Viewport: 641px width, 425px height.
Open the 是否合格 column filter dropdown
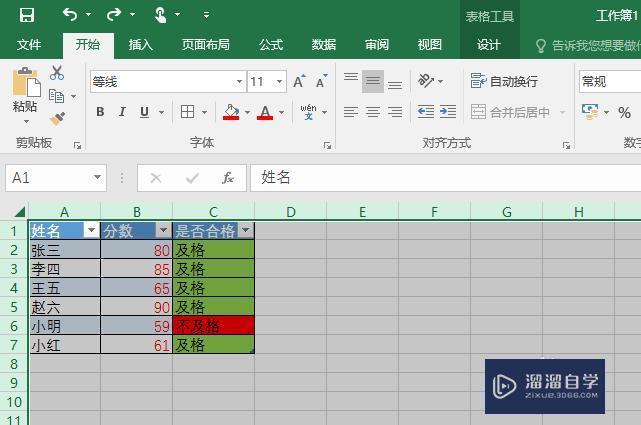tap(245, 230)
